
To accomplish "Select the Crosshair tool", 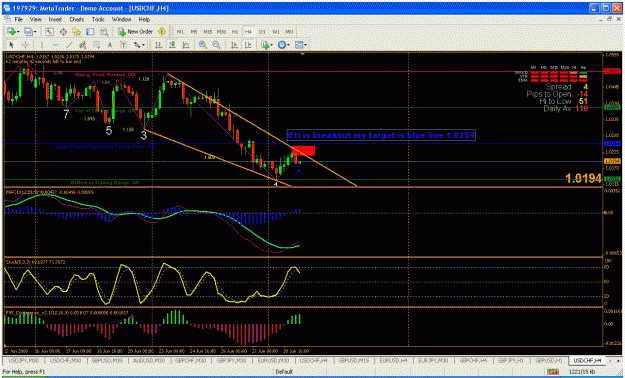I will click(x=25, y=45).
